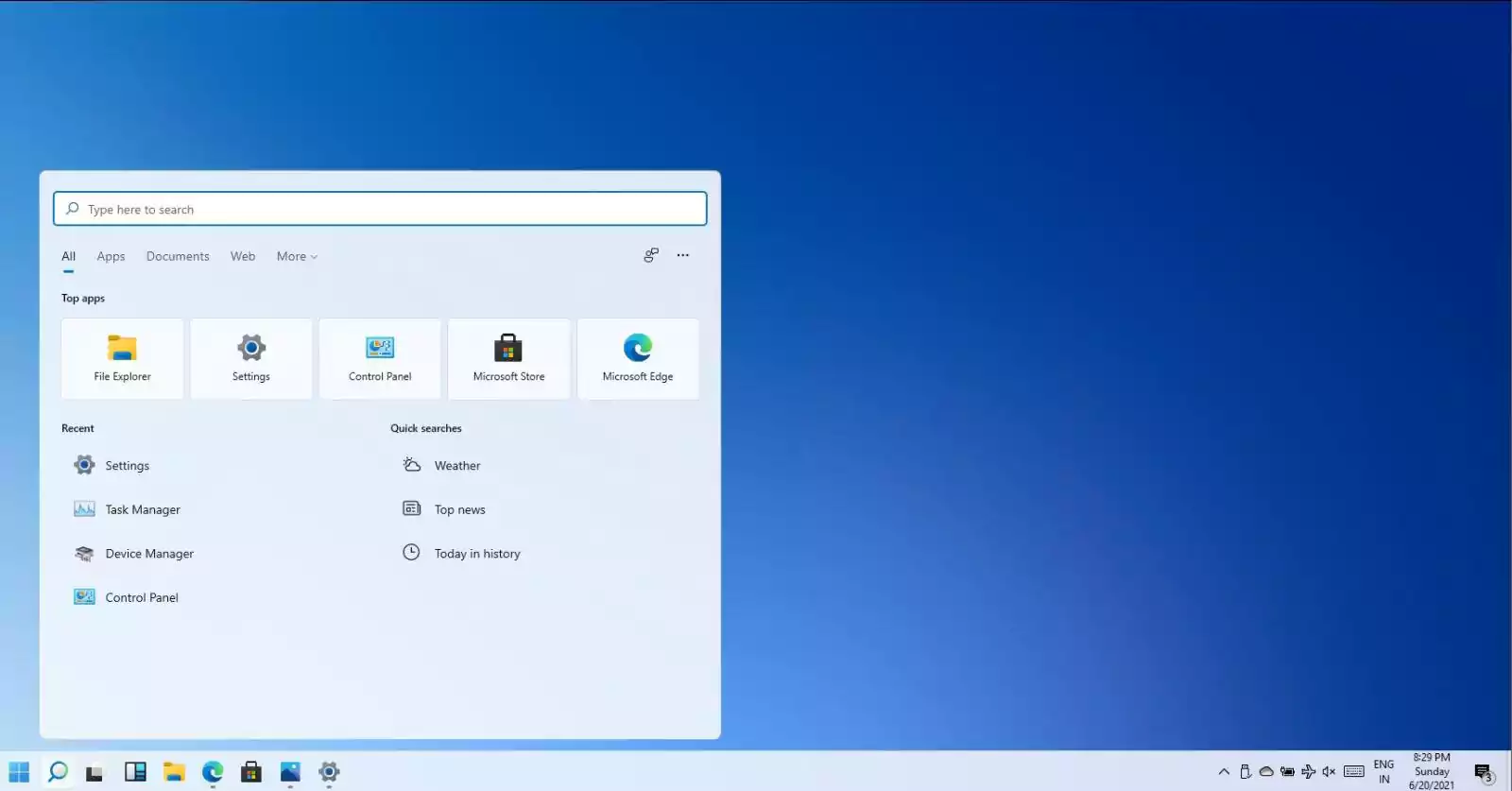This screenshot has width=1512, height=791.
Task: Click the OneDrive cloud tray icon
Action: pyautogui.click(x=1266, y=772)
